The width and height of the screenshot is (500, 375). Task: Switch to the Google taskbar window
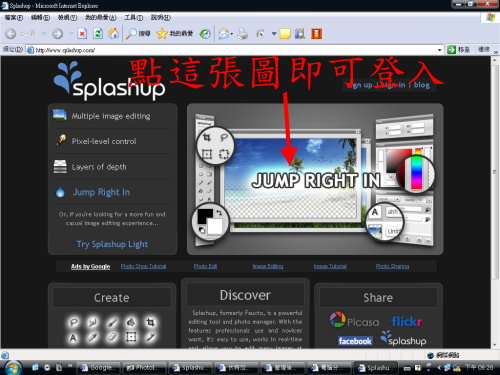pos(99,368)
